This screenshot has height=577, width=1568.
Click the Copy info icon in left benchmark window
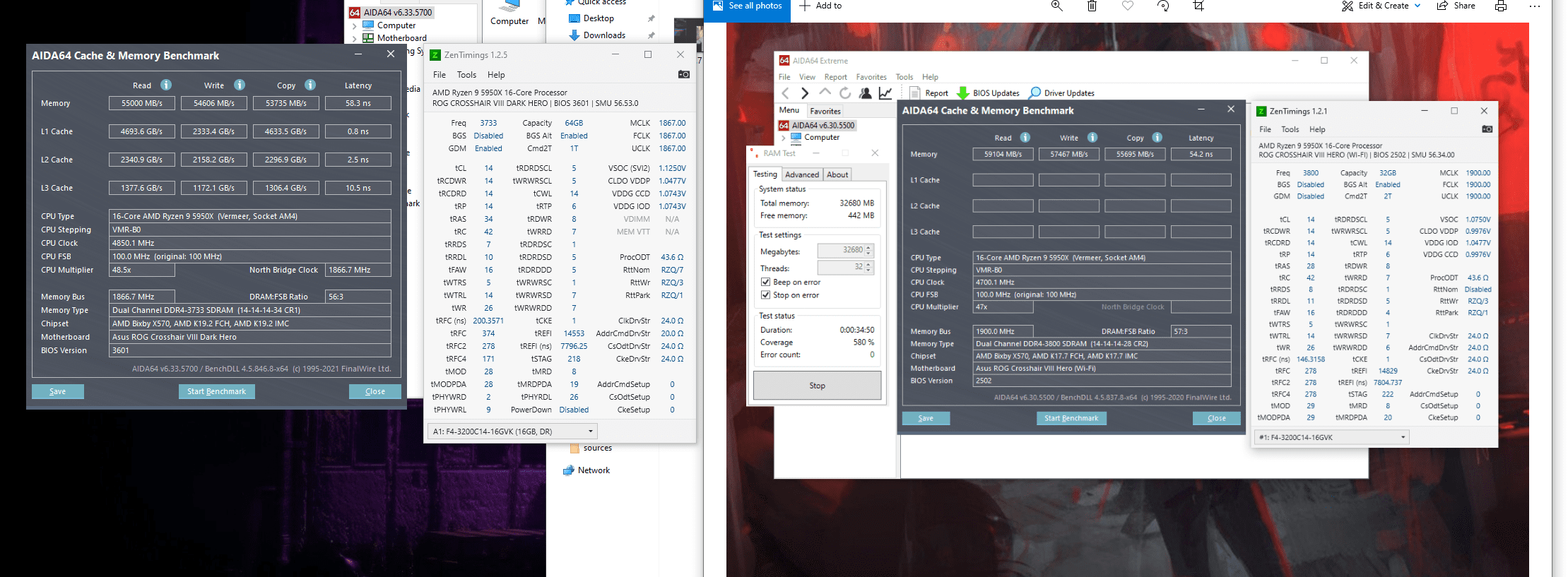tap(310, 85)
